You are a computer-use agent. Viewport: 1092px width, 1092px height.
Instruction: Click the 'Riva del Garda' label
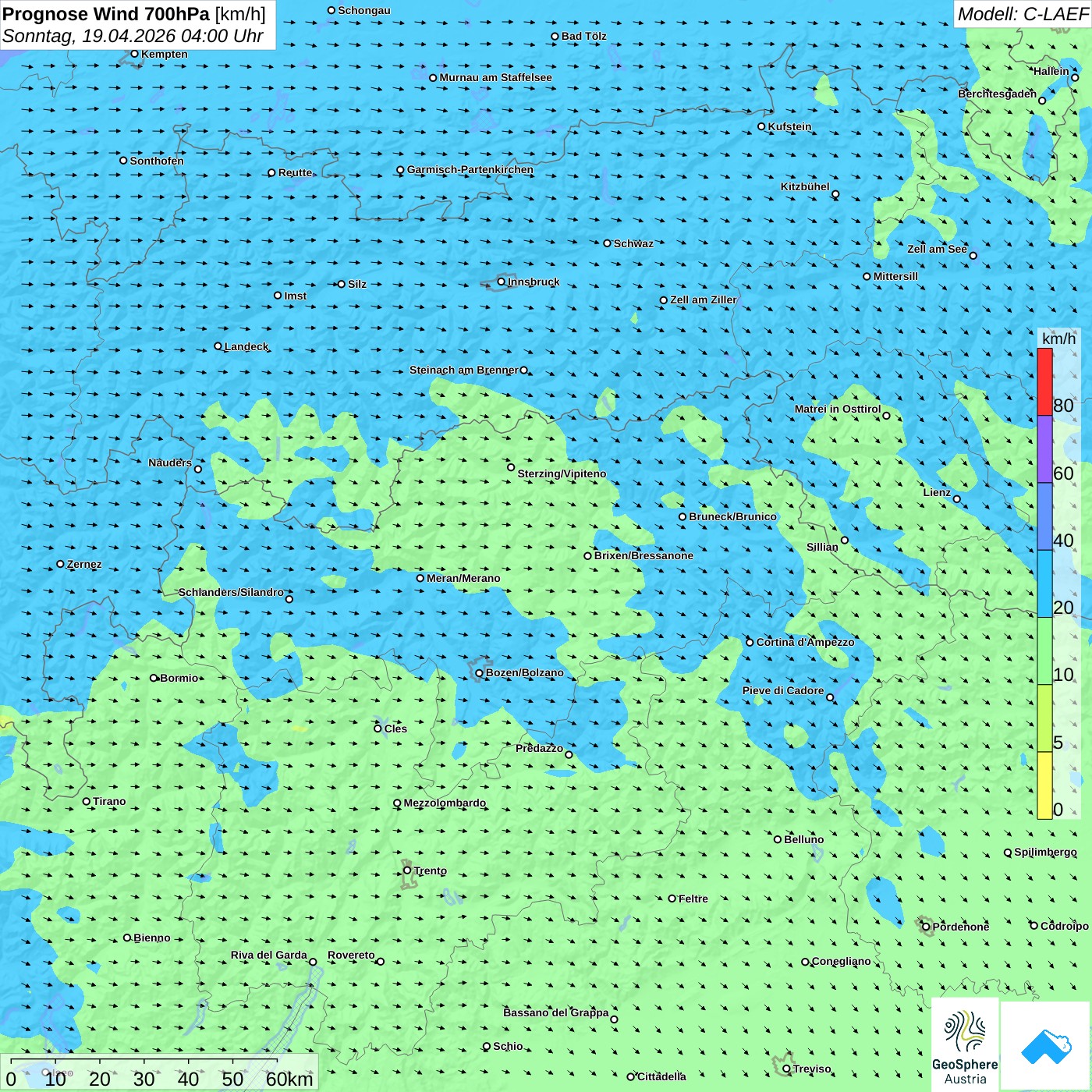pyautogui.click(x=269, y=955)
